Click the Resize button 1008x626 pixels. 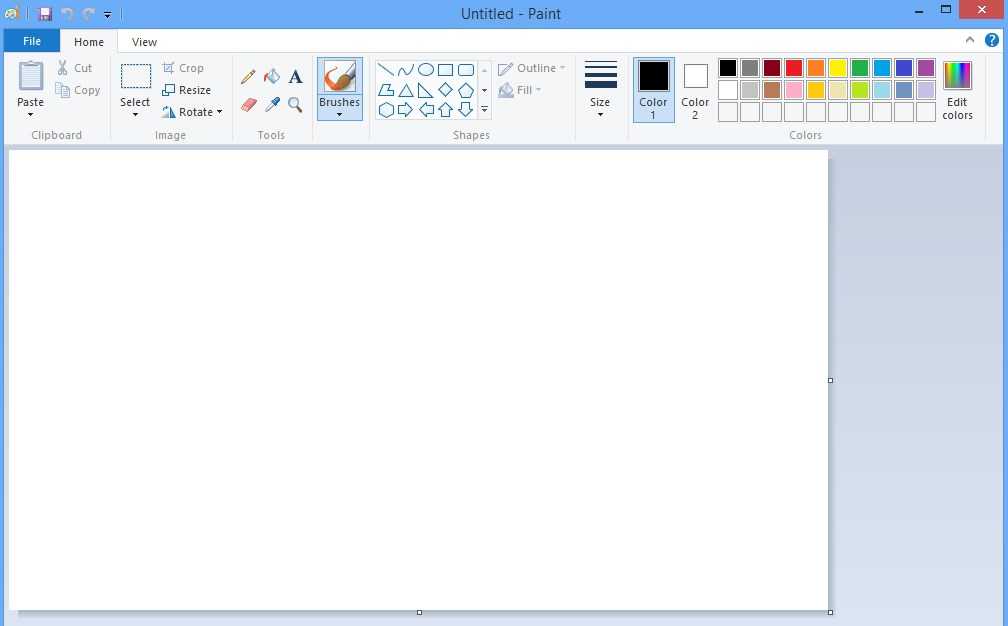pyautogui.click(x=187, y=90)
